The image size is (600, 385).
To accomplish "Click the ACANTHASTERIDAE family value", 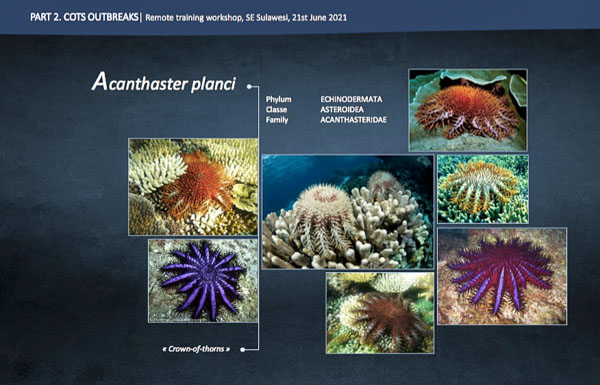I will point(354,120).
